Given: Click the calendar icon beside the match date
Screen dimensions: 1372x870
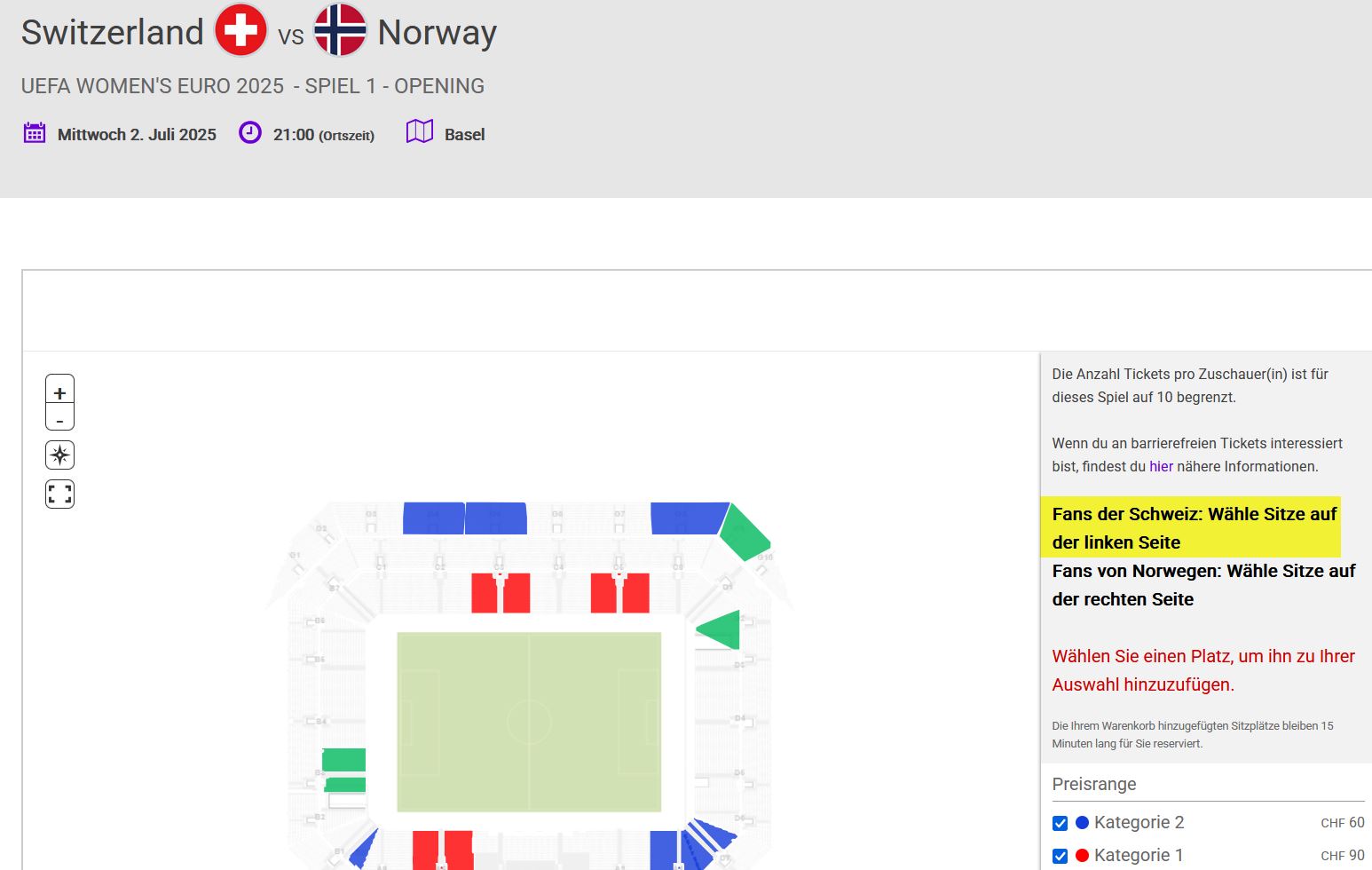Looking at the screenshot, I should tap(35, 133).
